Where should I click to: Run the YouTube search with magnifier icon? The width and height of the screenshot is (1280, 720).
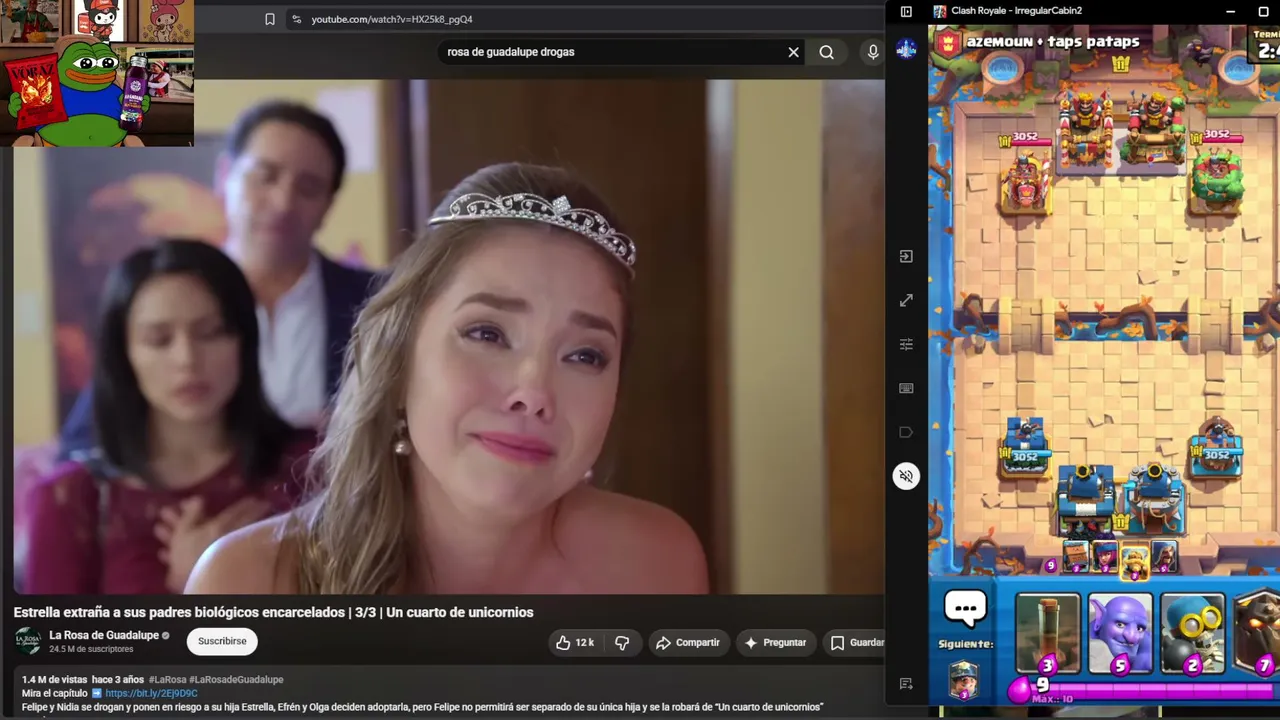pyautogui.click(x=826, y=52)
